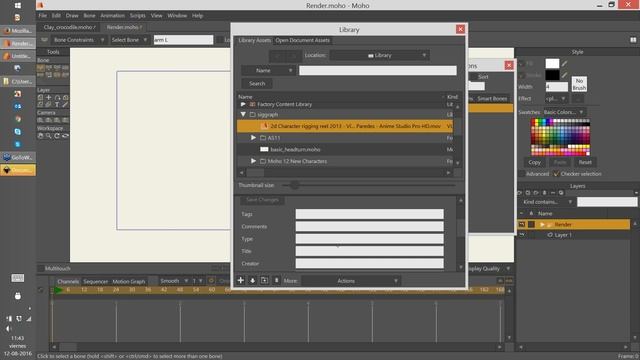Go back in Library navigation
640x360 pixels.
point(277,56)
